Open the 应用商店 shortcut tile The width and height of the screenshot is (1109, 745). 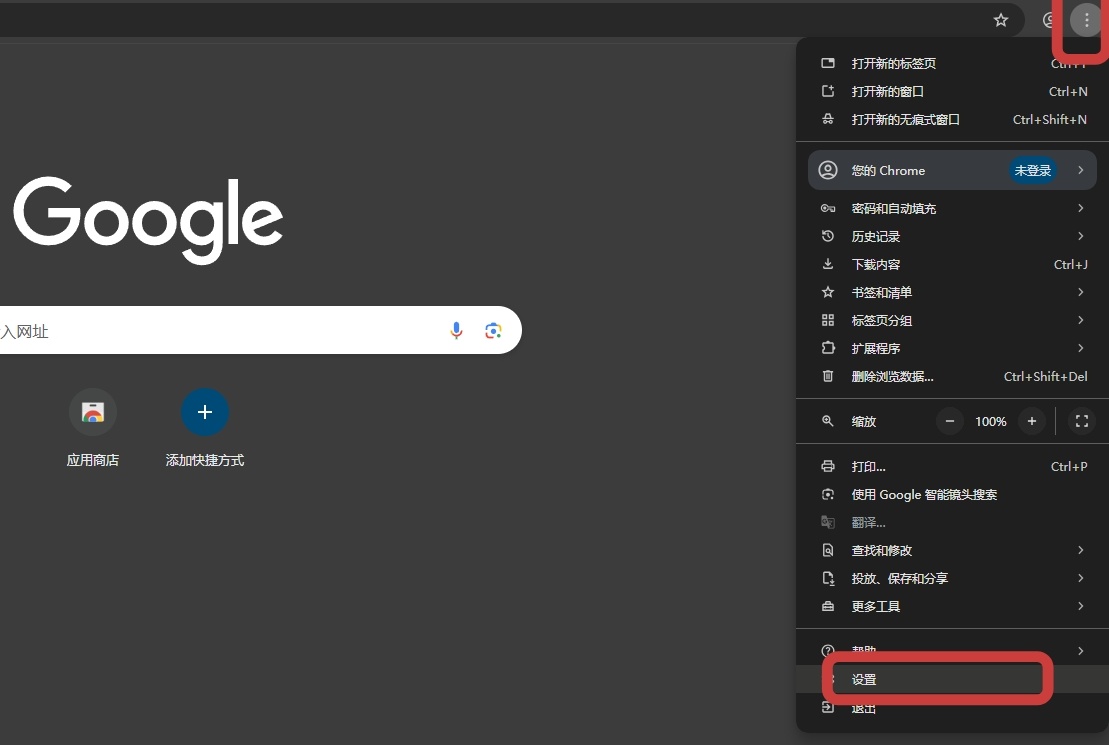click(x=93, y=428)
